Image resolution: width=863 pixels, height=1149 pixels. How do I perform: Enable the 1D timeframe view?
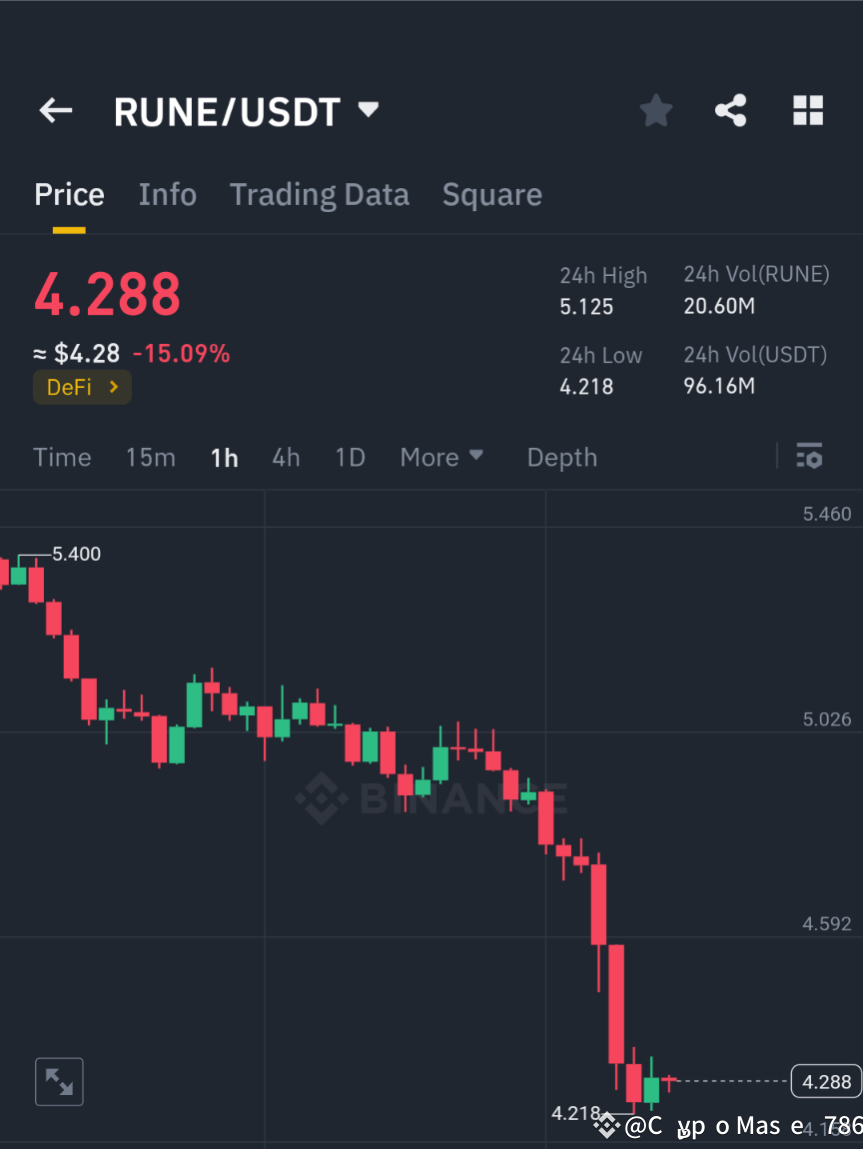[x=350, y=457]
